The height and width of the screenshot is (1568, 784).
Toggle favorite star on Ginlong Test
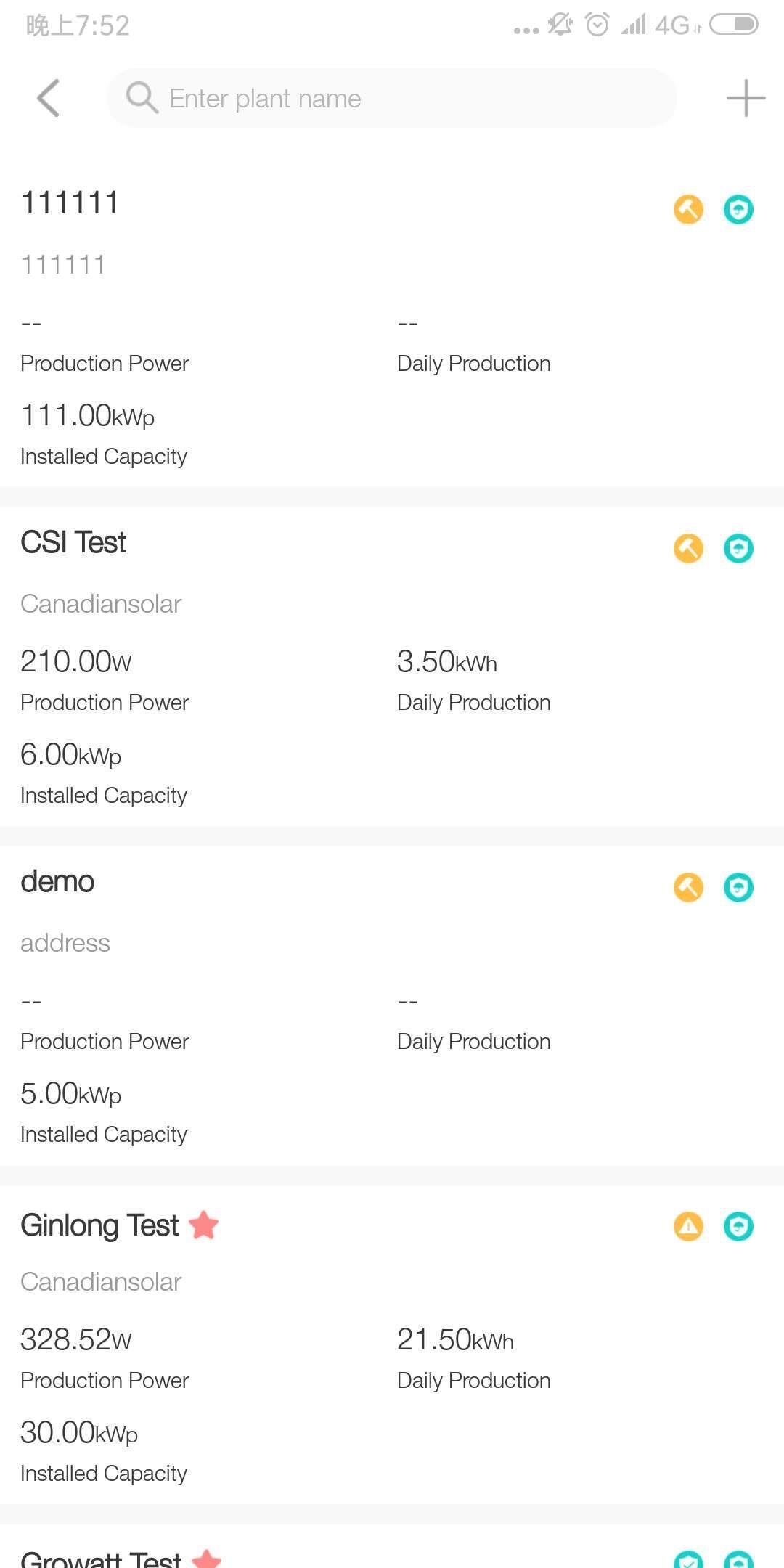click(x=203, y=1225)
